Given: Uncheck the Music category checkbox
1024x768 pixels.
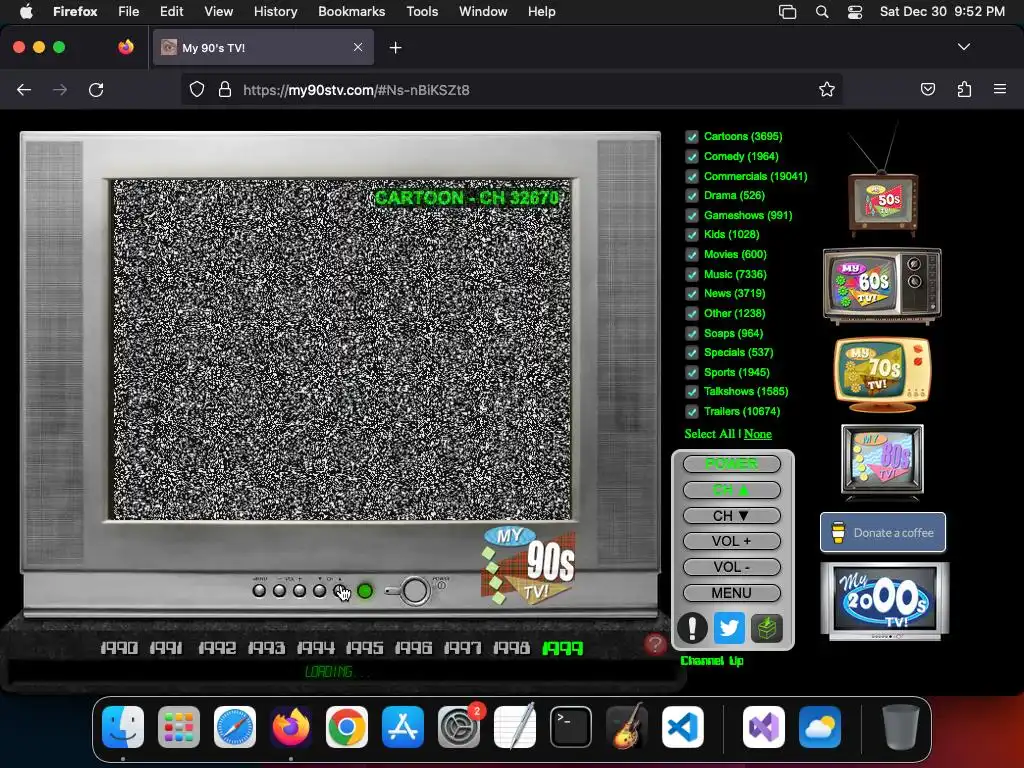Looking at the screenshot, I should coord(692,274).
